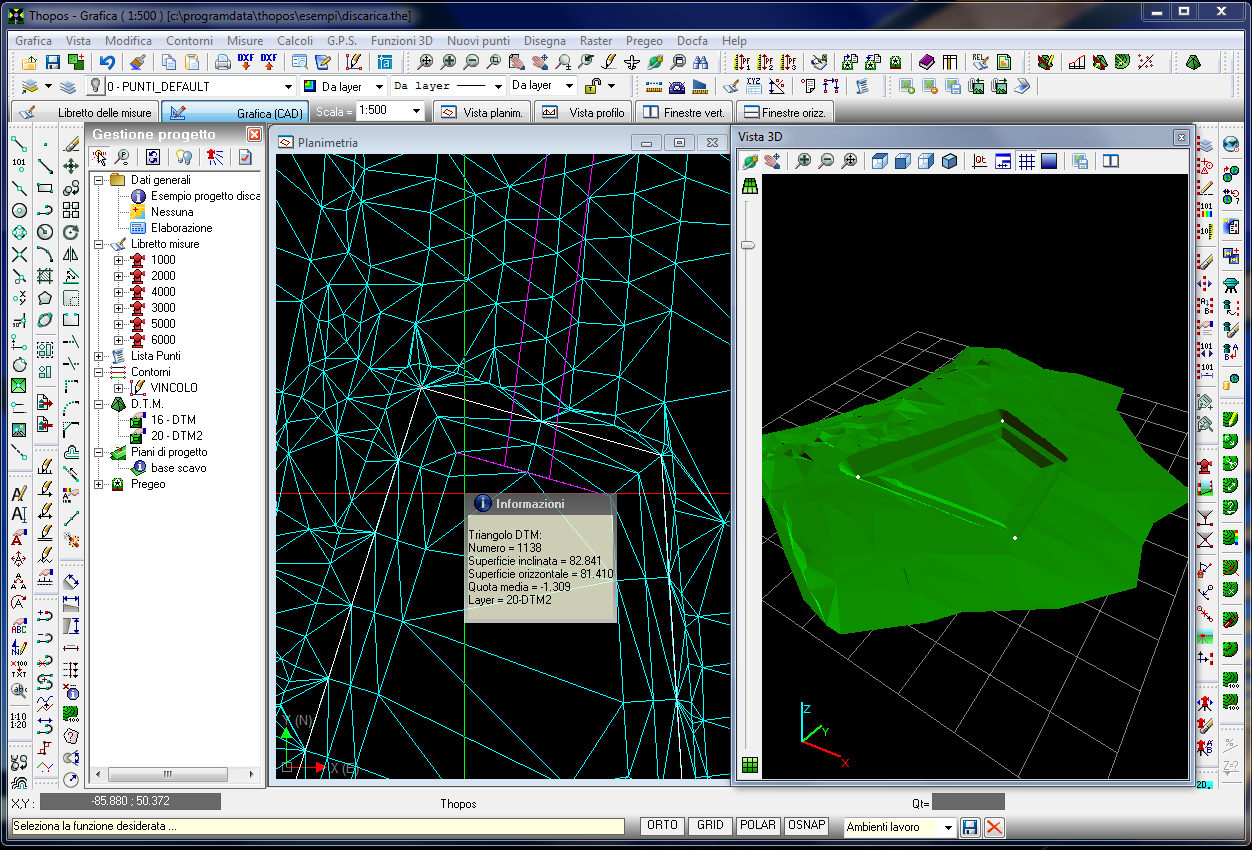Toggle OSNAP mode in status bar
Screen dimensions: 1252x850
coord(806,826)
